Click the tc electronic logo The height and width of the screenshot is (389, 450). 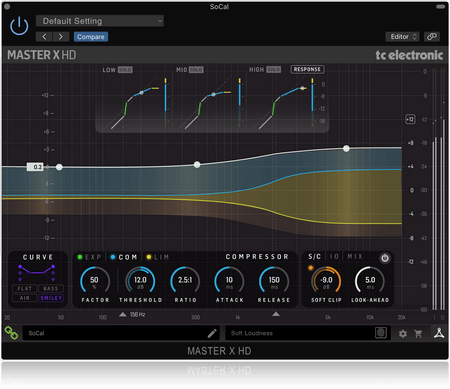coord(409,55)
